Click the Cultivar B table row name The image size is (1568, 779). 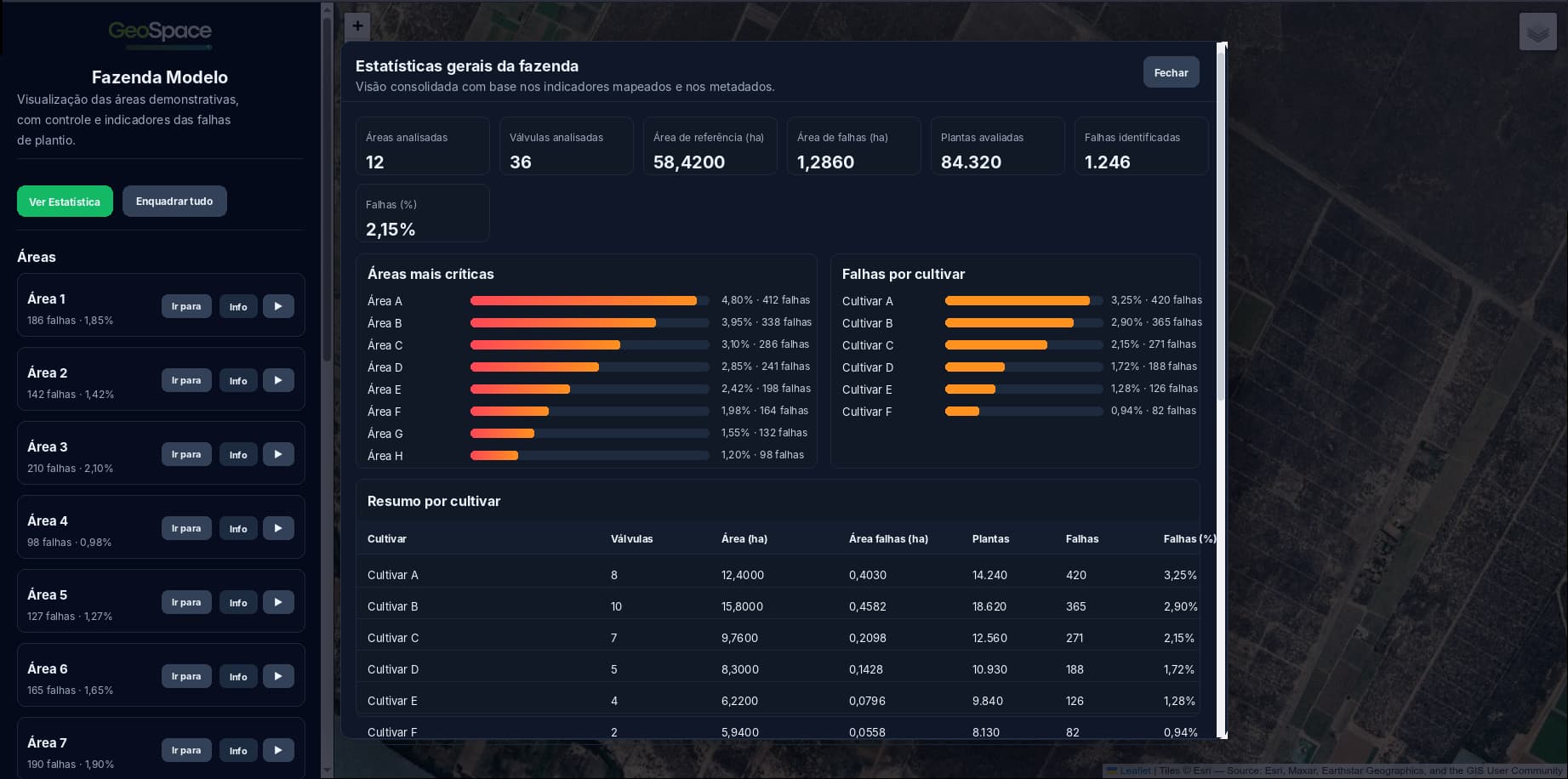point(392,606)
